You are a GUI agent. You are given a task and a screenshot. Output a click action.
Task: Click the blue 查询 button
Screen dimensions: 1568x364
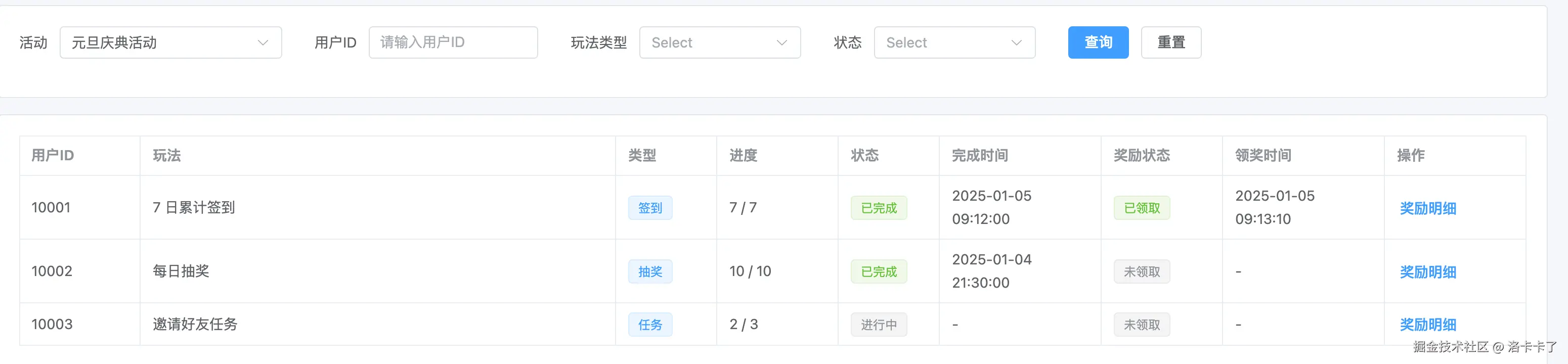(1098, 42)
